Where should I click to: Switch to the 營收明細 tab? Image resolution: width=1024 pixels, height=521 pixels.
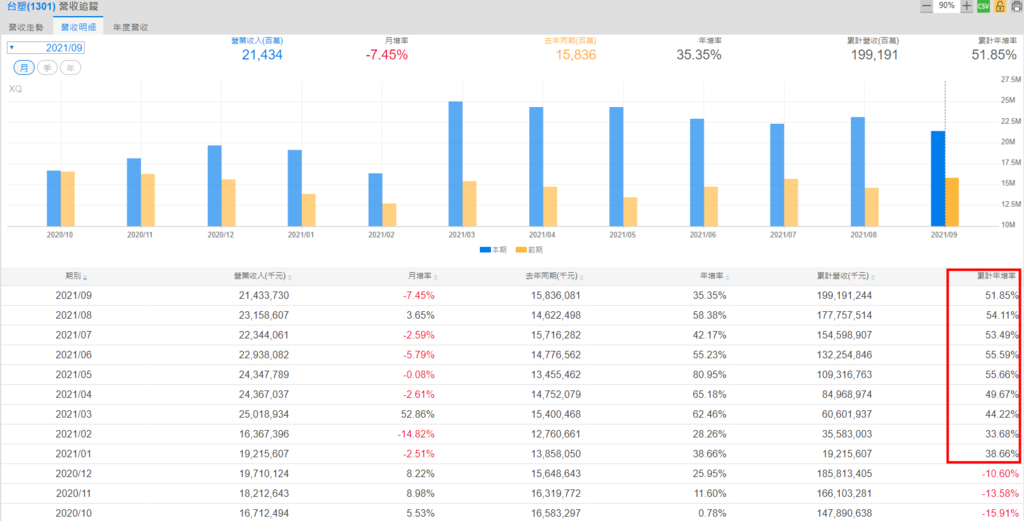tap(78, 27)
